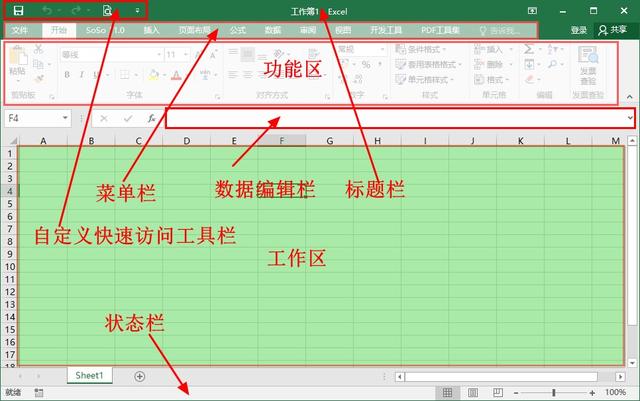
Task: Open the 文件 (File) tab
Action: 19,30
